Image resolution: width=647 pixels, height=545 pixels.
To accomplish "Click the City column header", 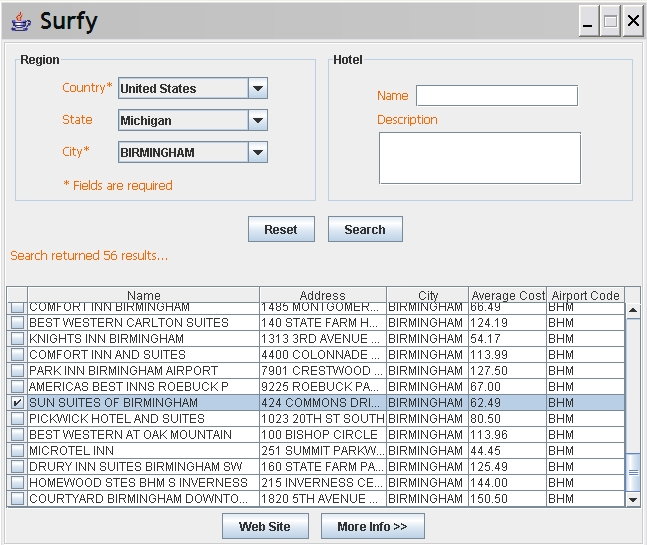I will click(427, 295).
